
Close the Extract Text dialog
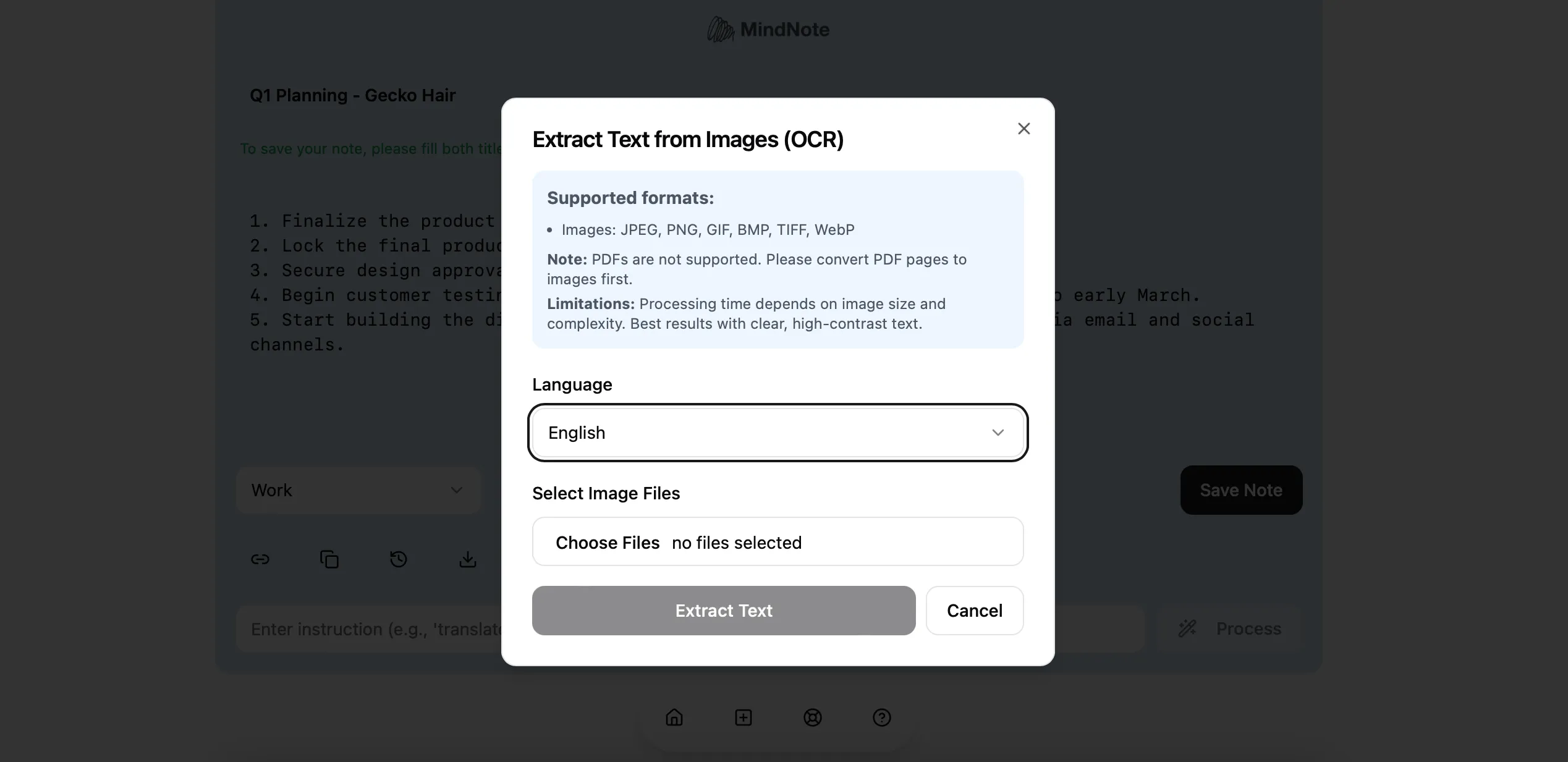coord(1023,128)
